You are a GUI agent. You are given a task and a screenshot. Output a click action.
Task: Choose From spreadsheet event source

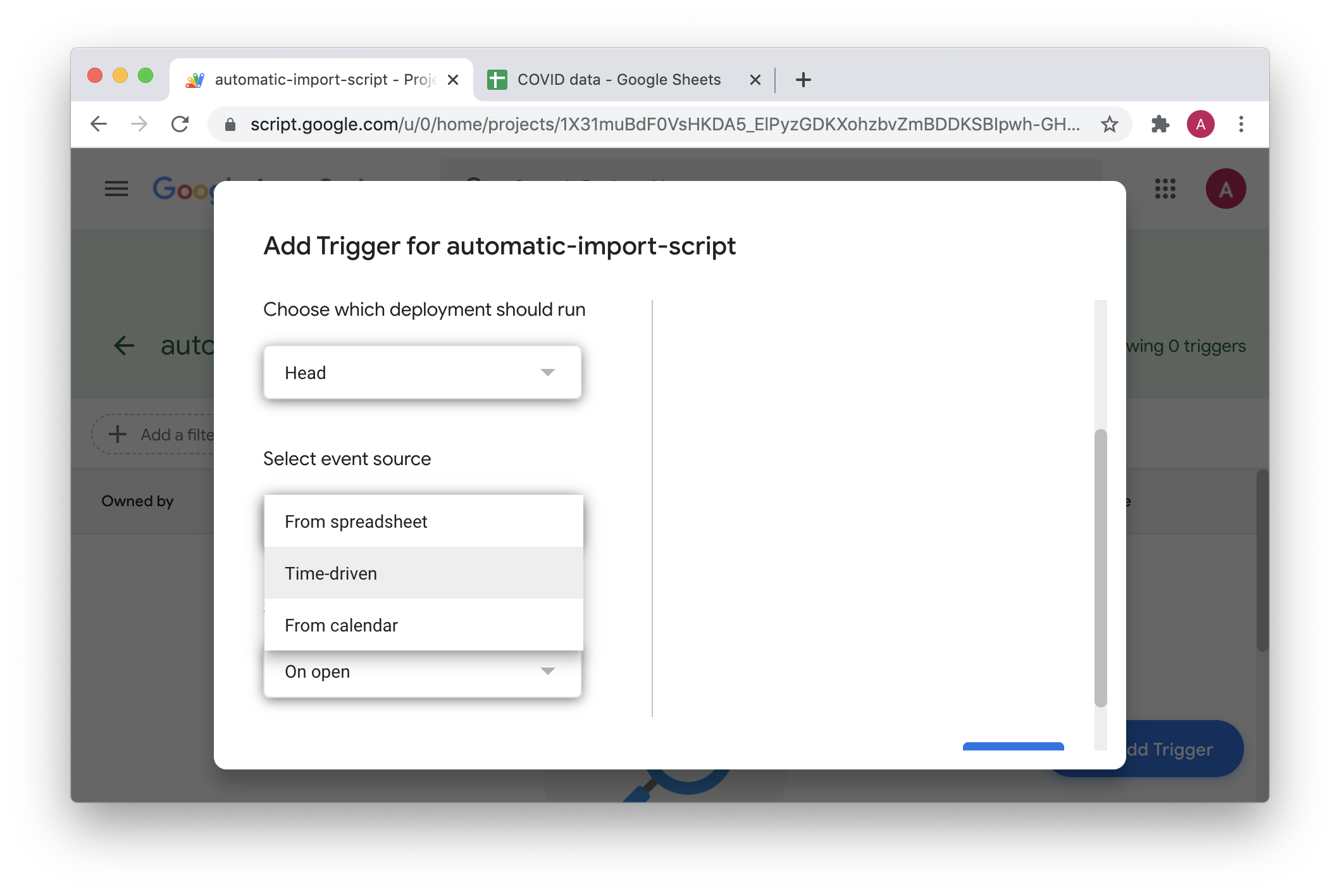(x=423, y=521)
